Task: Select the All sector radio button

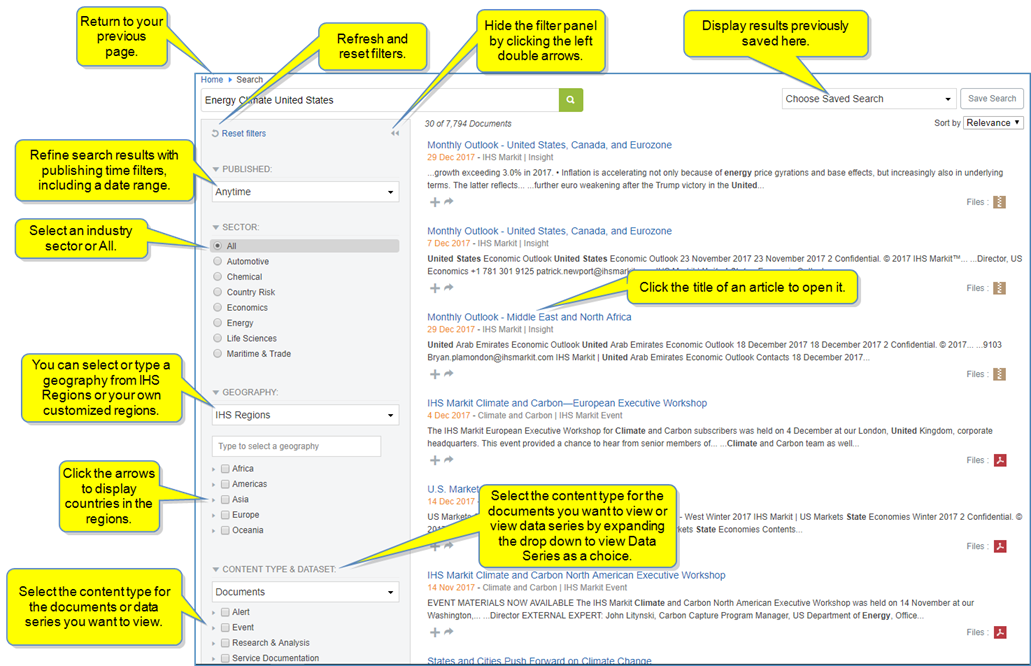Action: pos(218,246)
